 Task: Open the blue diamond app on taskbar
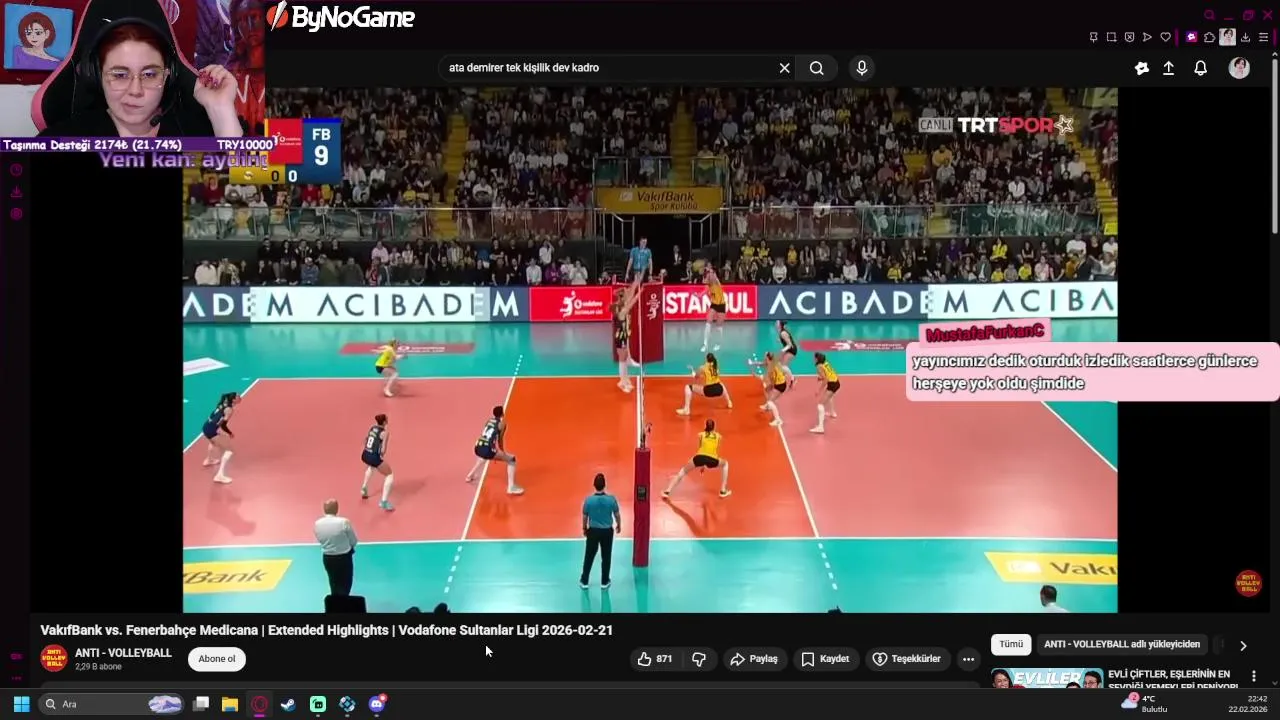pyautogui.click(x=347, y=704)
